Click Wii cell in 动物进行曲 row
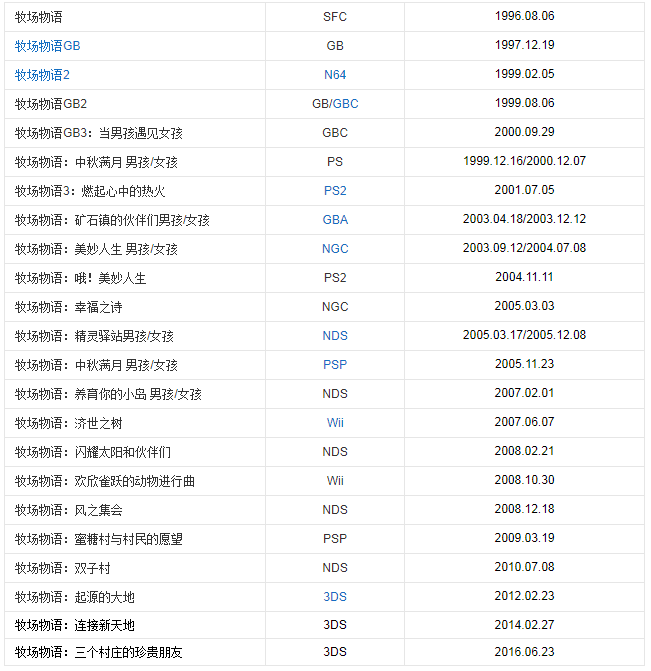This screenshot has height=671, width=651. point(335,481)
